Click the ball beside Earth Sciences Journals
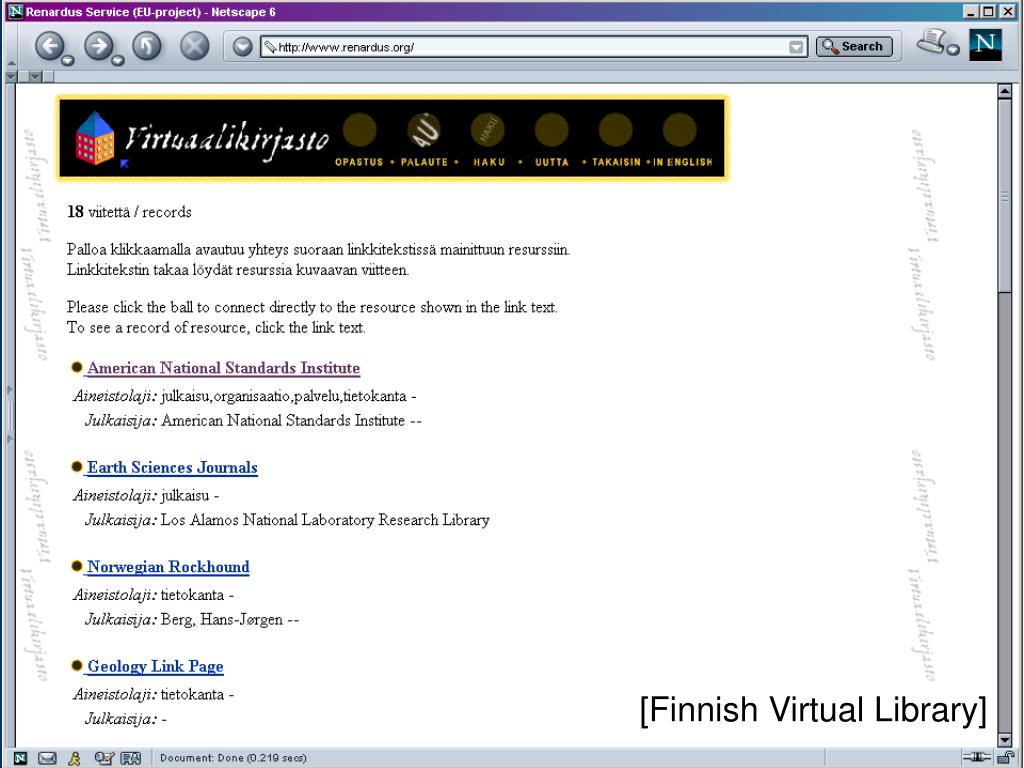 (x=76, y=466)
